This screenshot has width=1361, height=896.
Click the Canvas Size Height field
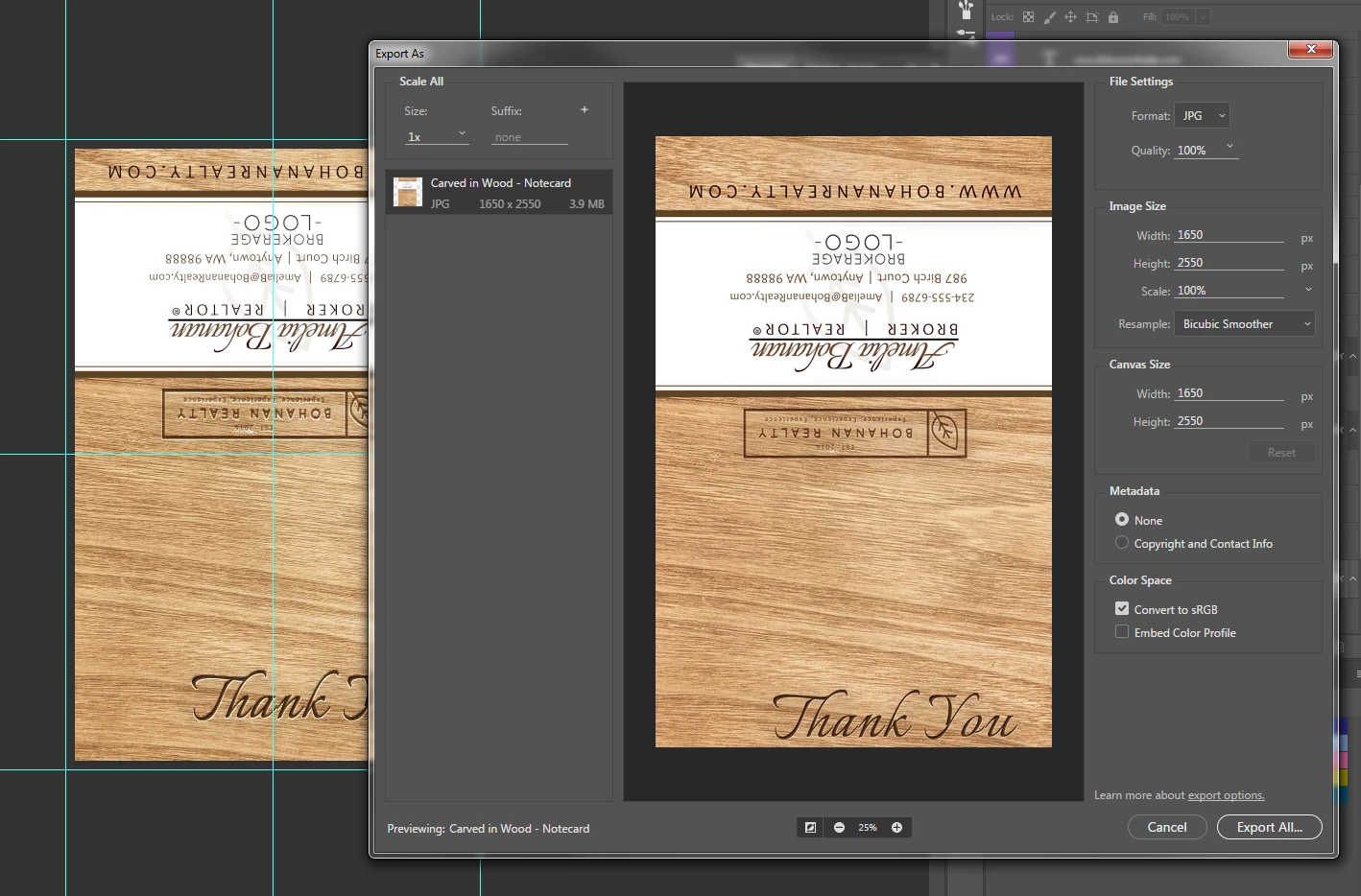click(1229, 421)
